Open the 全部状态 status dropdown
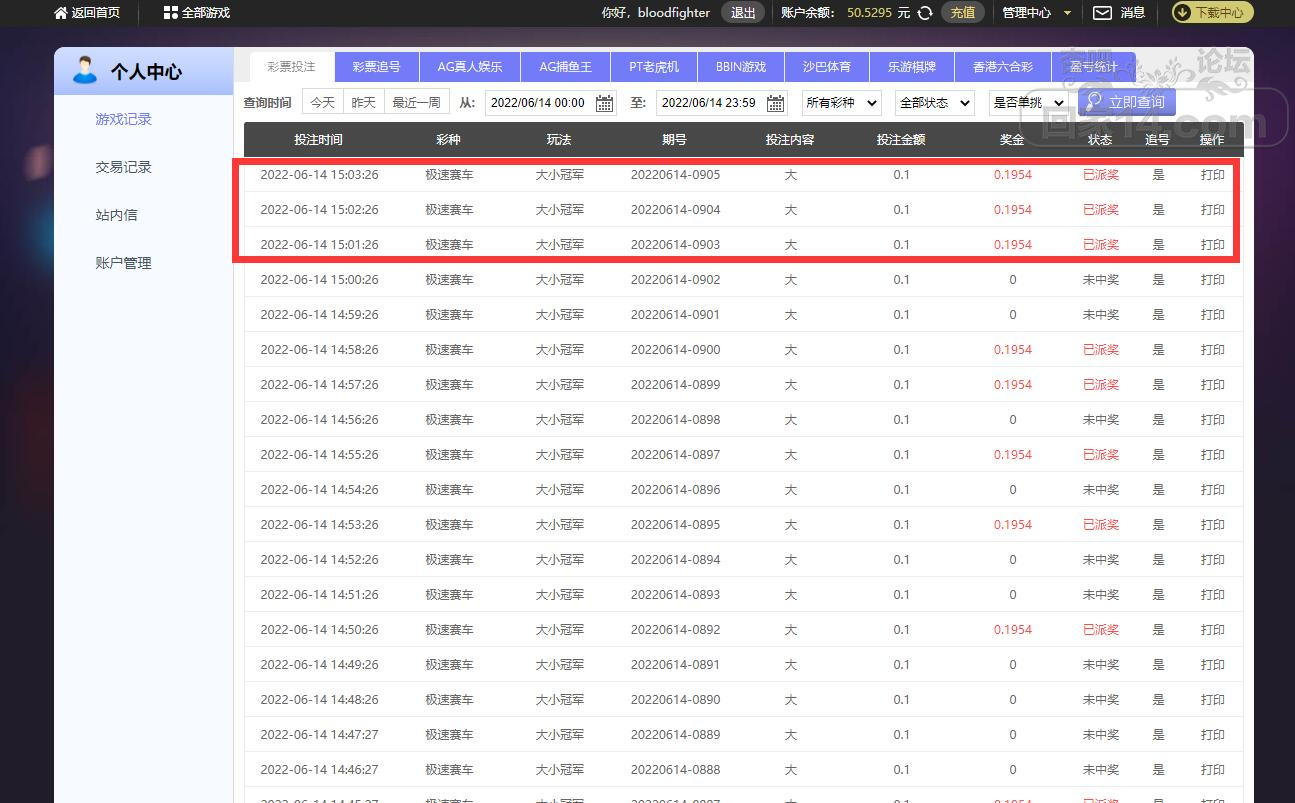This screenshot has width=1295, height=803. [935, 103]
